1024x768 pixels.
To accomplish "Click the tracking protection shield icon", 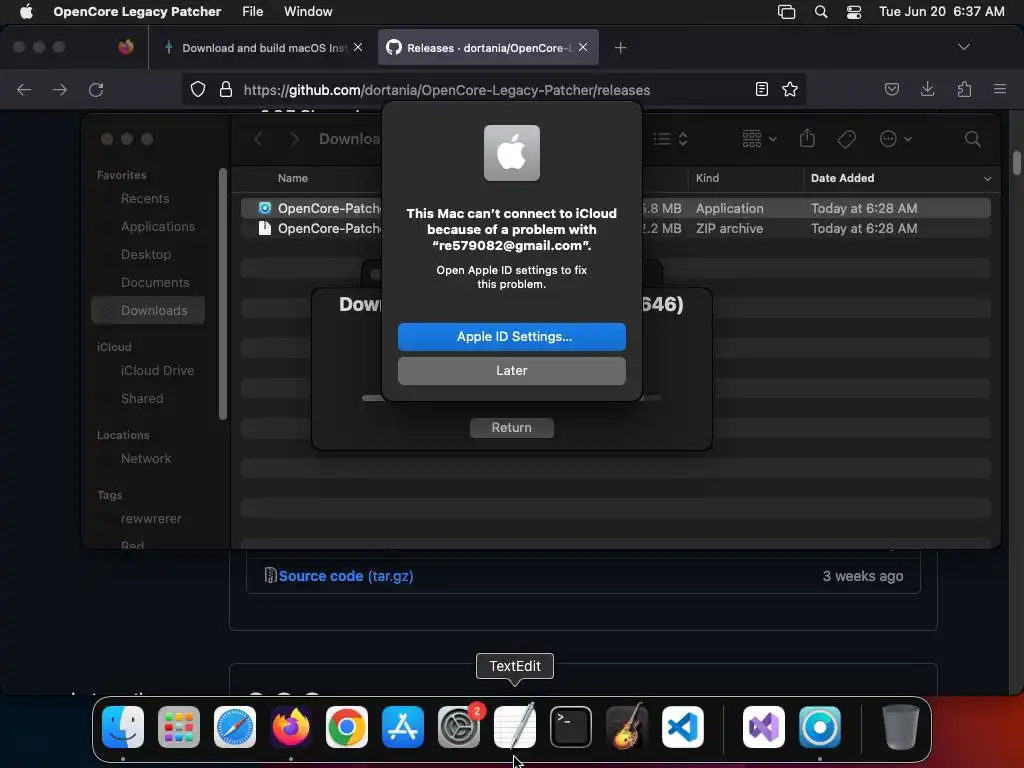I will tap(198, 89).
